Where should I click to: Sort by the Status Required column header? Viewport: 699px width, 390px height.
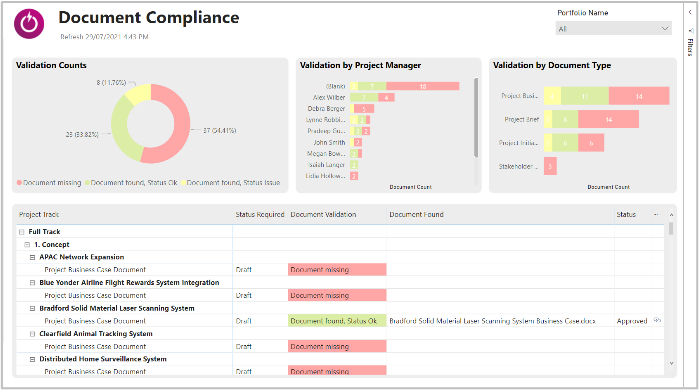(x=260, y=214)
